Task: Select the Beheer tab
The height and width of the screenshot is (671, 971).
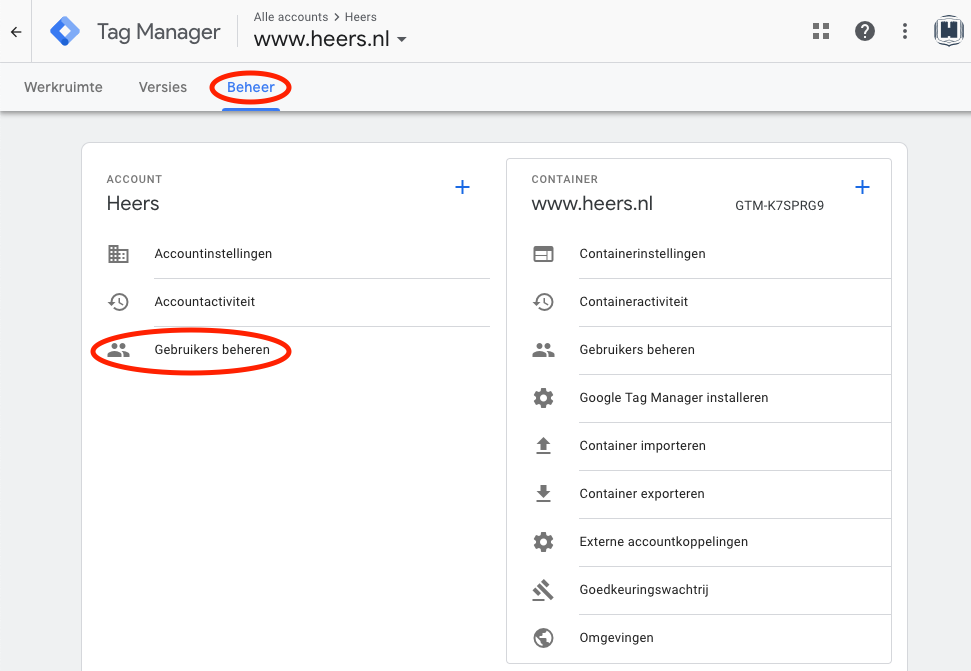Action: (251, 87)
